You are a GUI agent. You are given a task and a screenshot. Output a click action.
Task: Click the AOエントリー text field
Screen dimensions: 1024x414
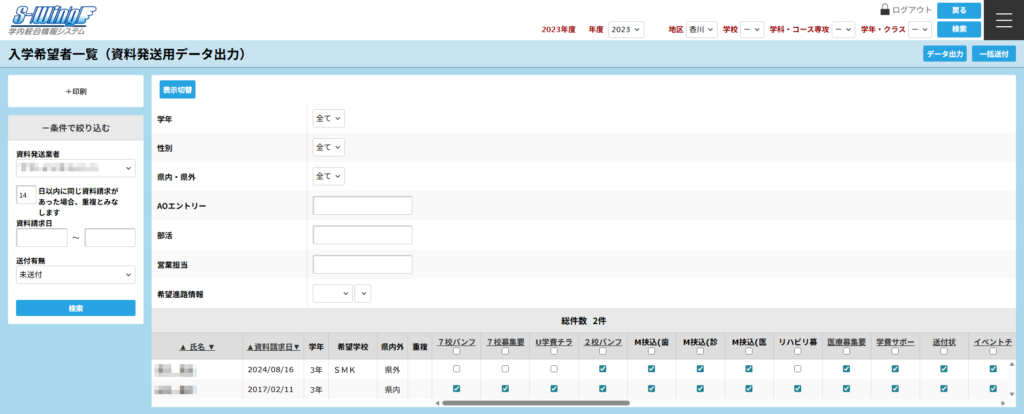(363, 206)
